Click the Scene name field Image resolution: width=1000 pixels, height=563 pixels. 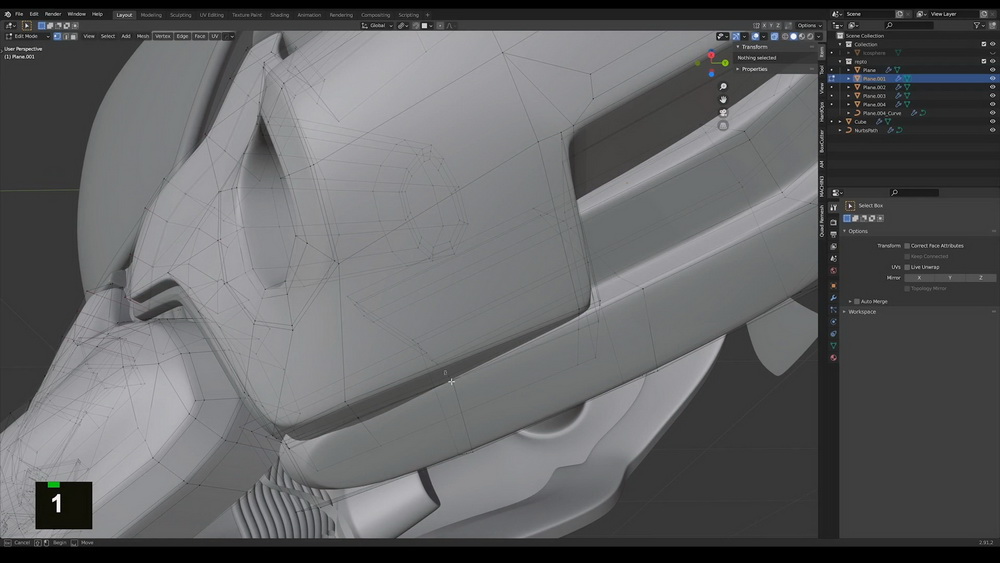(x=870, y=14)
